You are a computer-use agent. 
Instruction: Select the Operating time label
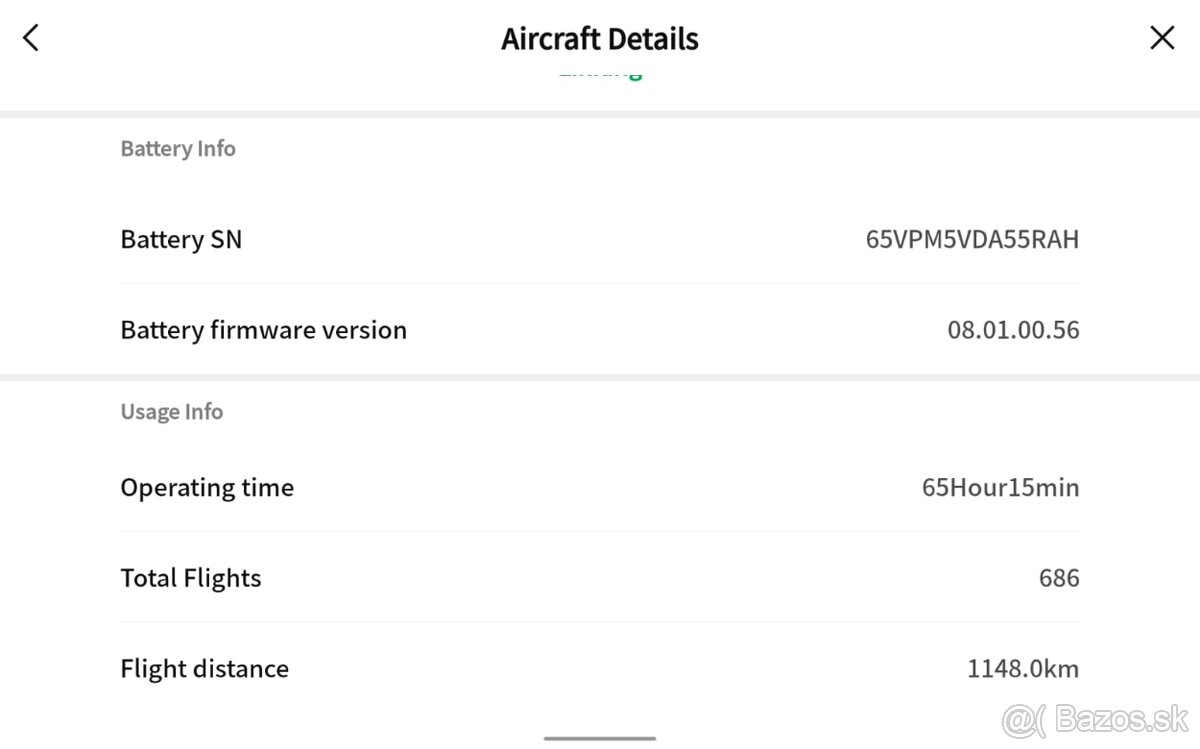(207, 487)
